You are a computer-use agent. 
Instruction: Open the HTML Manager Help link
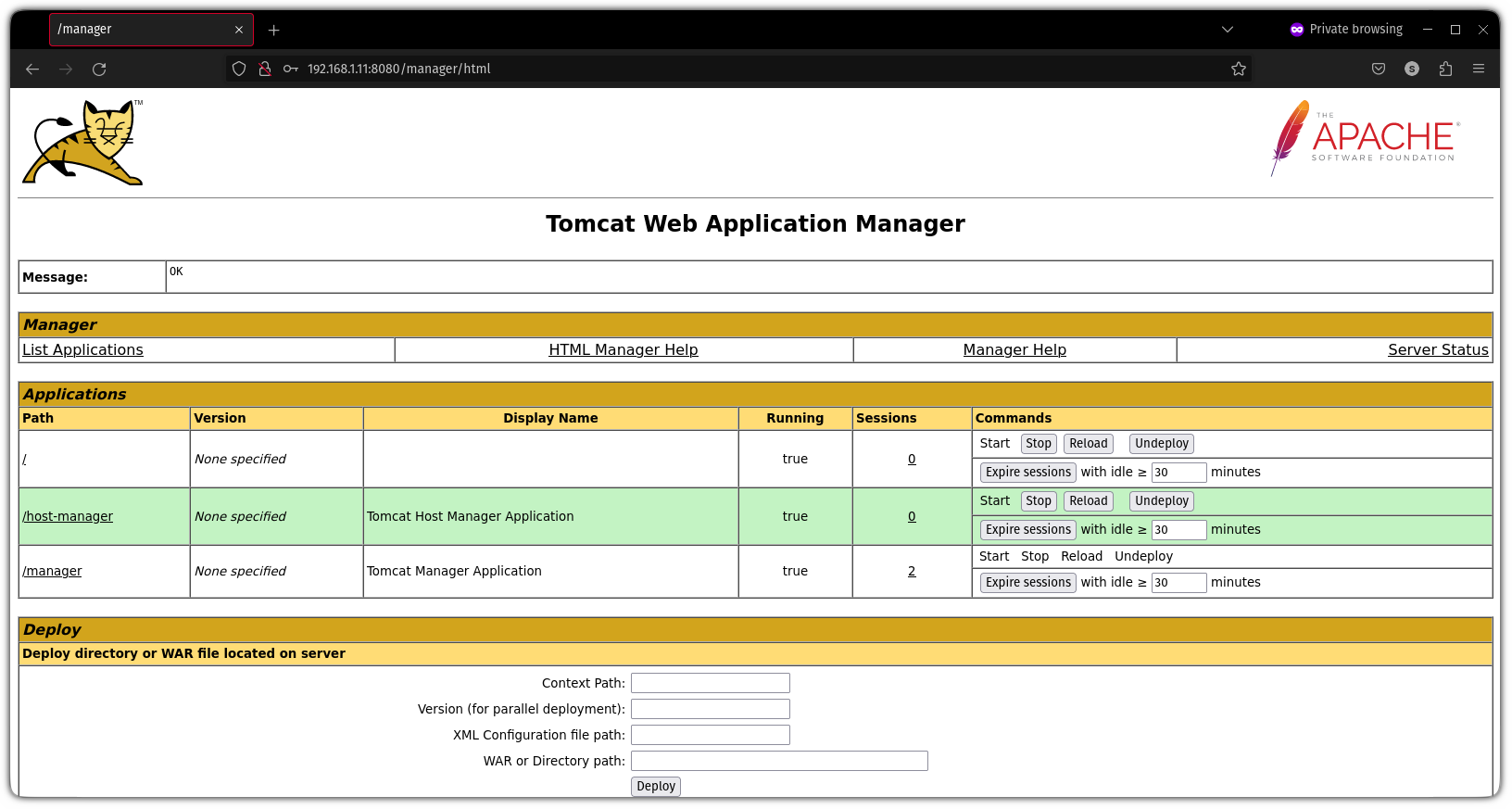click(623, 350)
